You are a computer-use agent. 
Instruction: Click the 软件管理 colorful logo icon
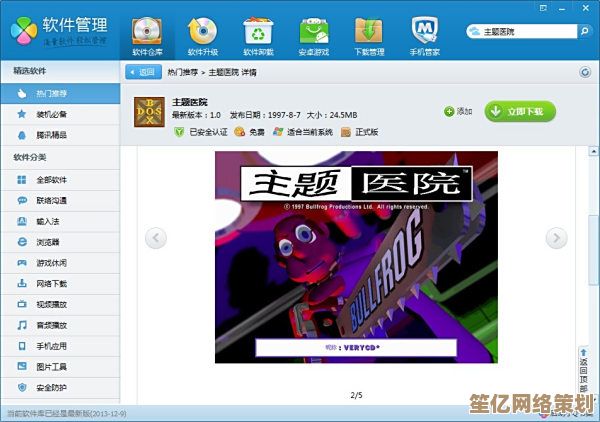pyautogui.click(x=24, y=31)
